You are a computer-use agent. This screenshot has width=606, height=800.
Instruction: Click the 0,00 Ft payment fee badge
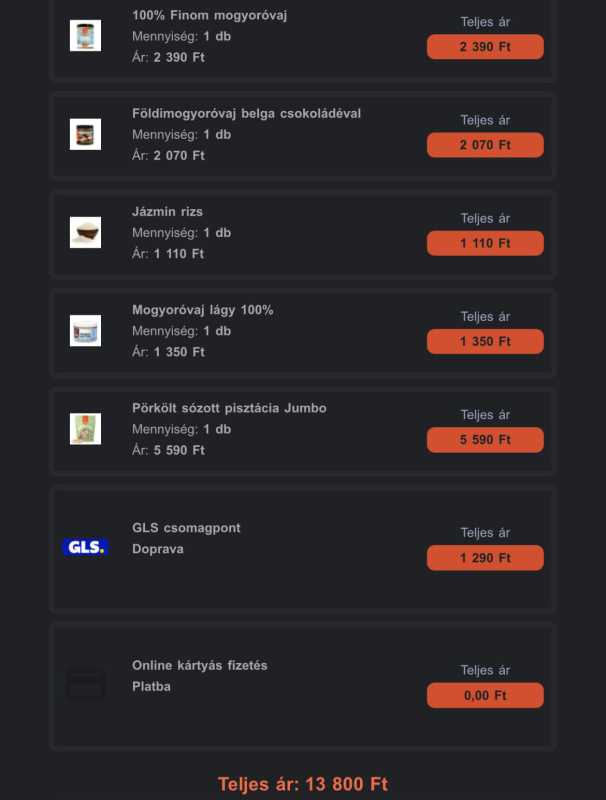point(485,695)
